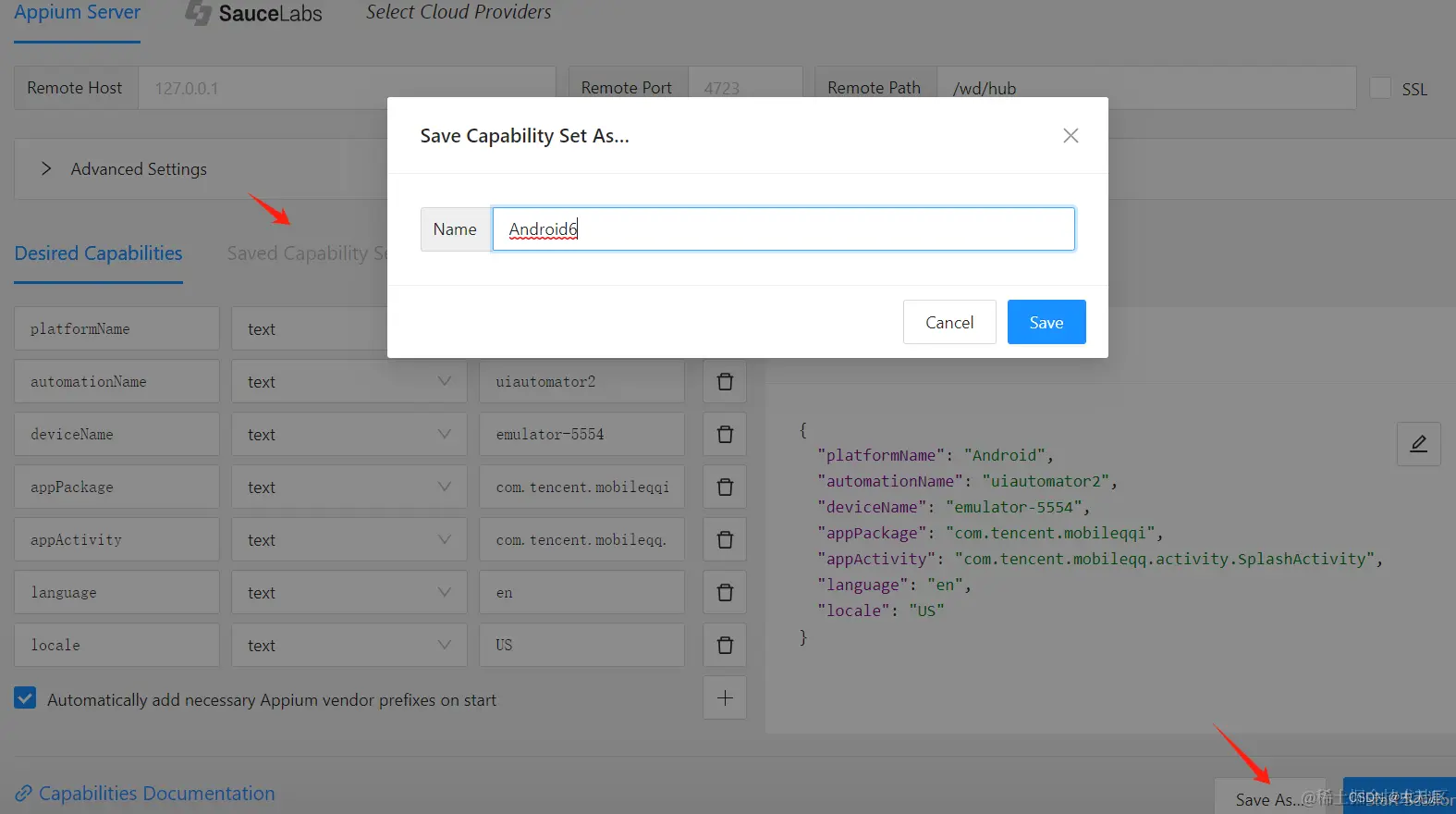Cancel saving the capability set
The width and height of the screenshot is (1456, 814).
[949, 322]
